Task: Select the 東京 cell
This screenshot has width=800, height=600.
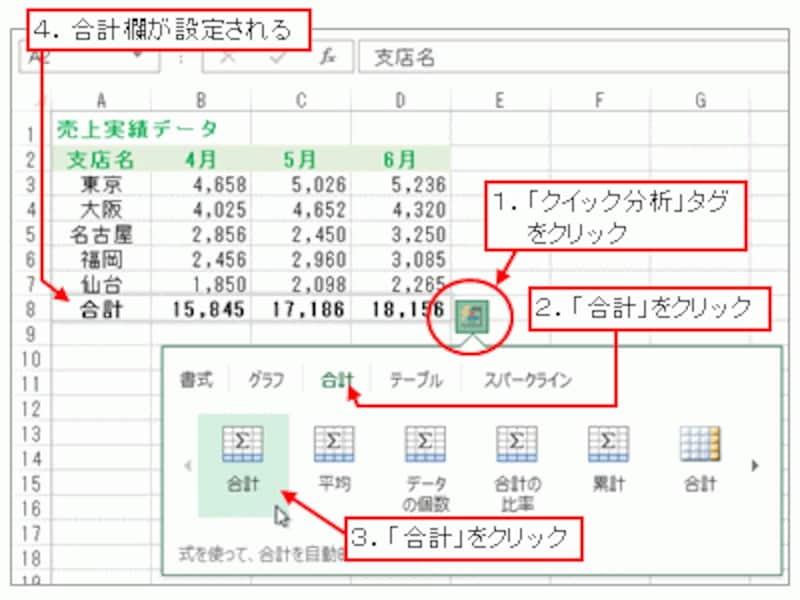Action: click(x=101, y=184)
